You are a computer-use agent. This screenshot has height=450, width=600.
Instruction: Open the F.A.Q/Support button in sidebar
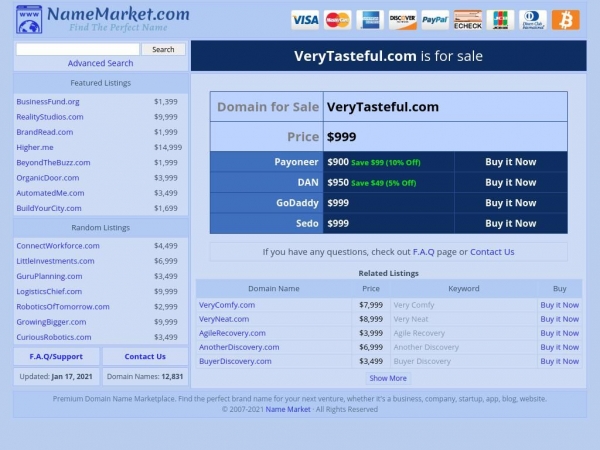pos(56,357)
